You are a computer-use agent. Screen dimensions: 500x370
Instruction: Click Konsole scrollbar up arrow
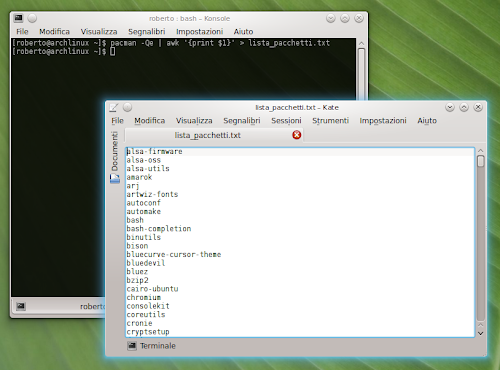361,43
